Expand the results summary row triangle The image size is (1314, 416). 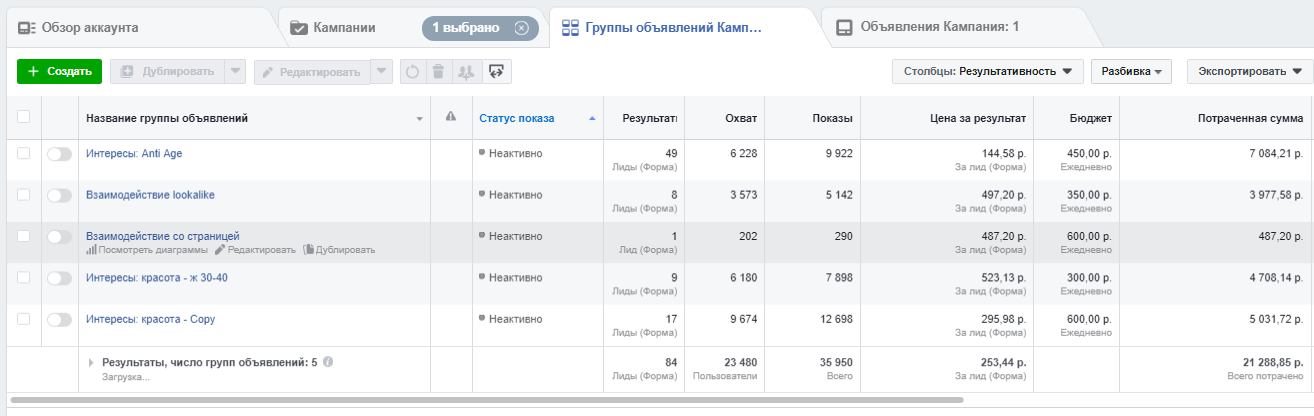pos(92,362)
